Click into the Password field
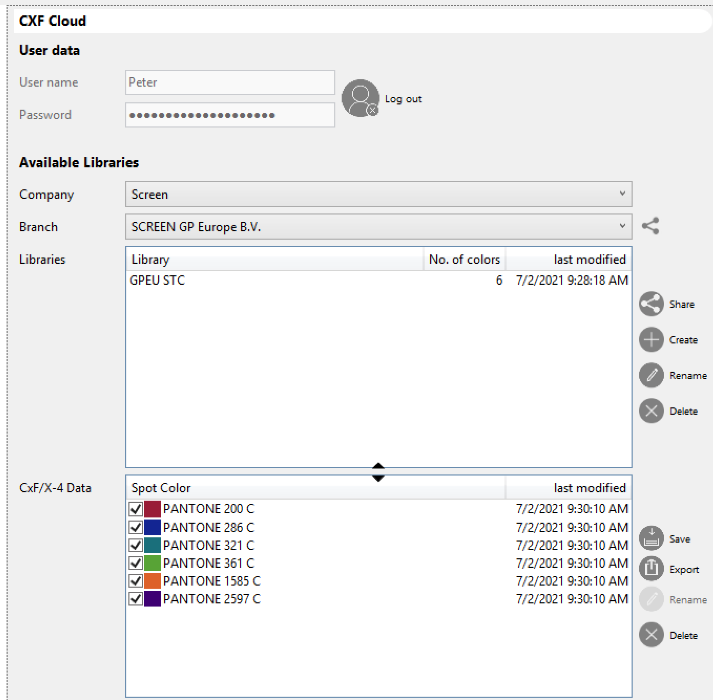Screen dimensions: 713x700 point(229,115)
